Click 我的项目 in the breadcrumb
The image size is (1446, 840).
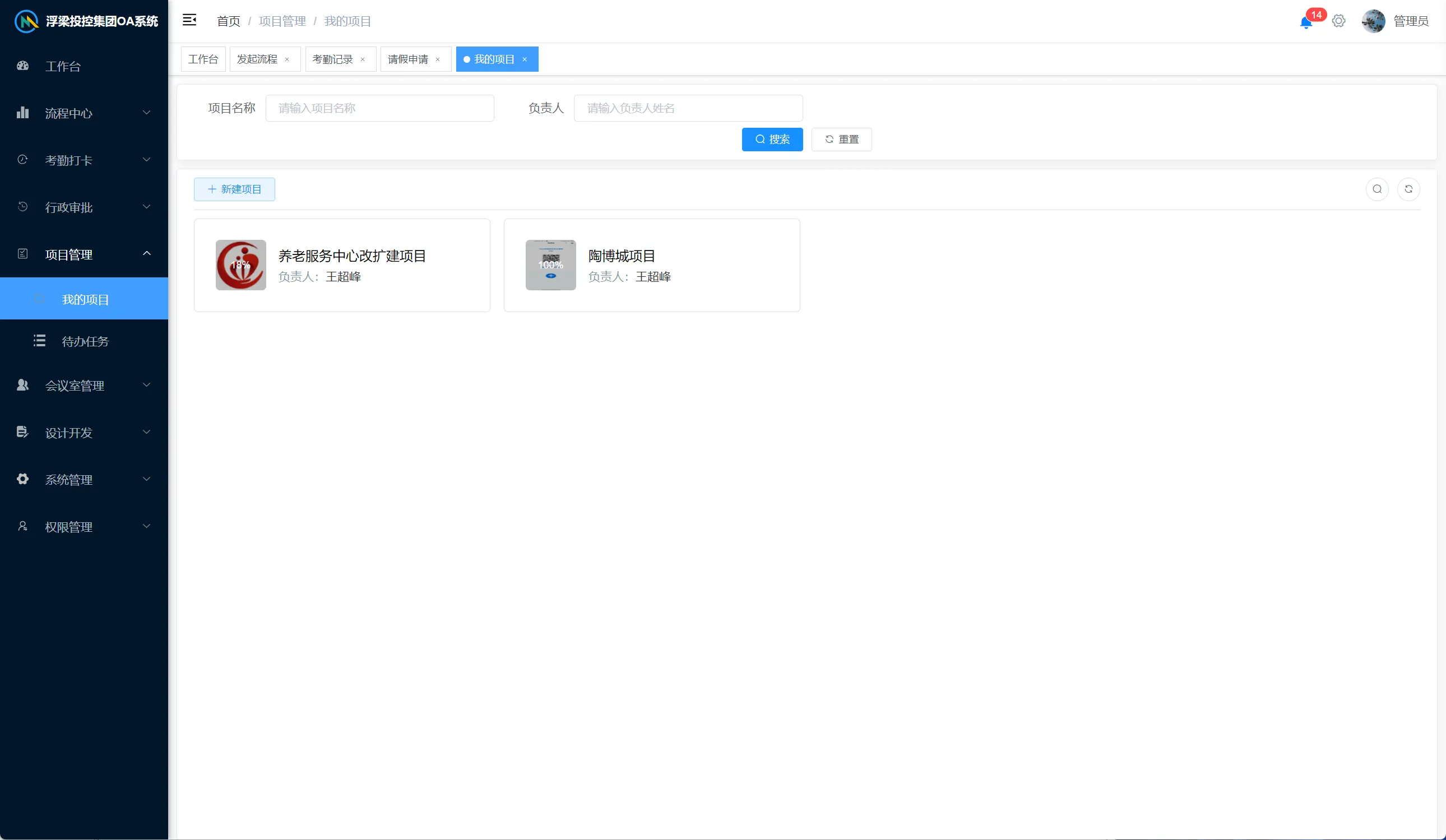(x=347, y=21)
